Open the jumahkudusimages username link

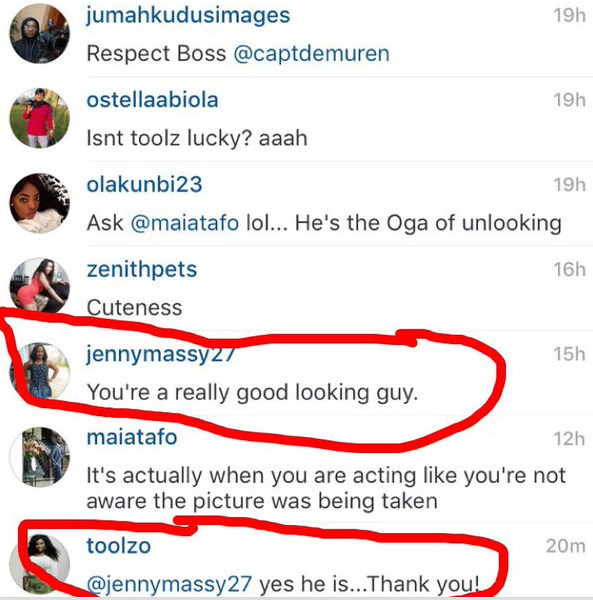tap(188, 16)
